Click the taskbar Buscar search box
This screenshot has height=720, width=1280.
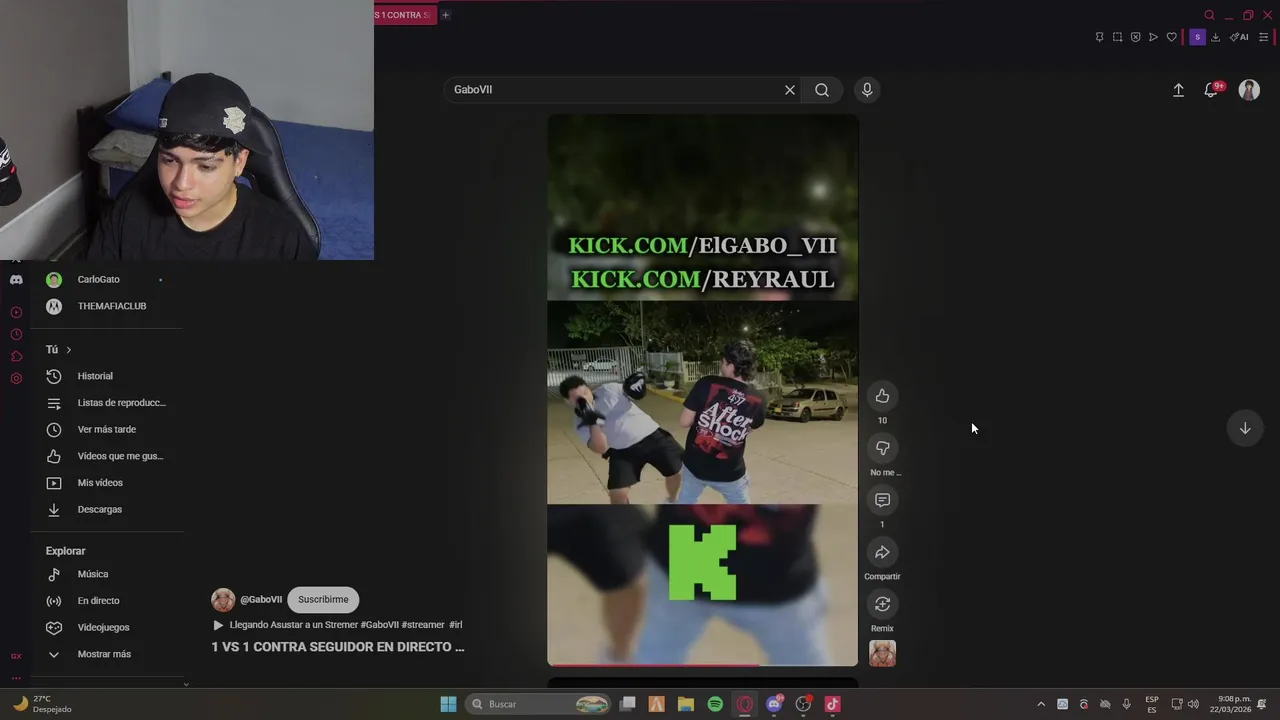pos(538,704)
